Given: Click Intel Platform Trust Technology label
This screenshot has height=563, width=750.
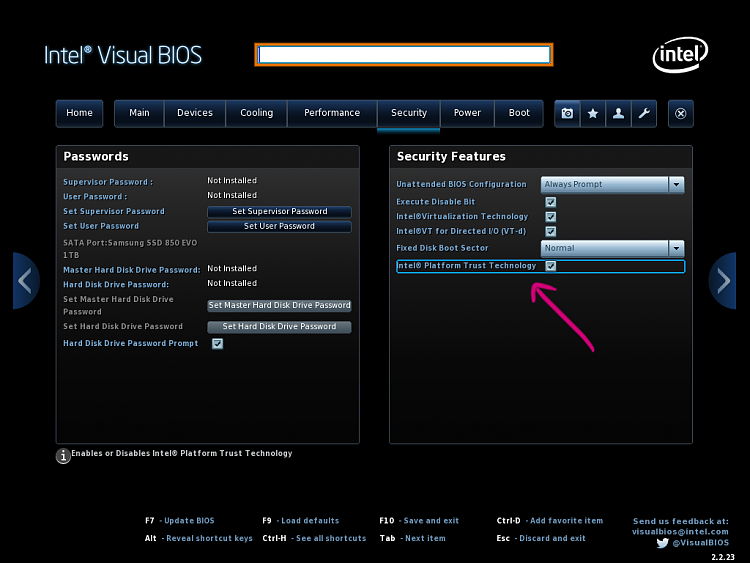Looking at the screenshot, I should point(467,266).
